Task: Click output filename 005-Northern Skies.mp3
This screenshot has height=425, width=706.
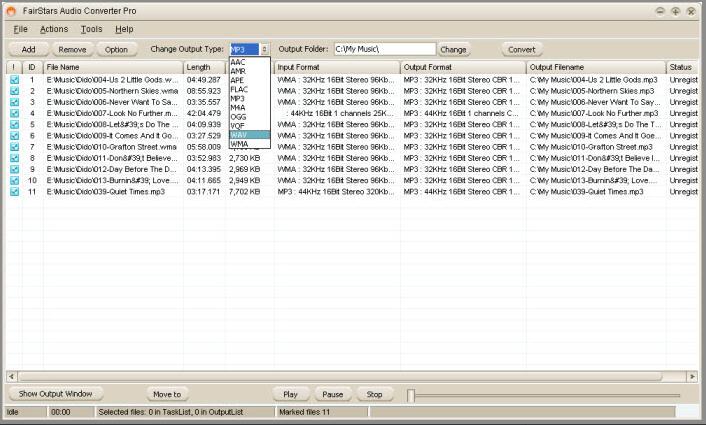Action: pyautogui.click(x=592, y=91)
